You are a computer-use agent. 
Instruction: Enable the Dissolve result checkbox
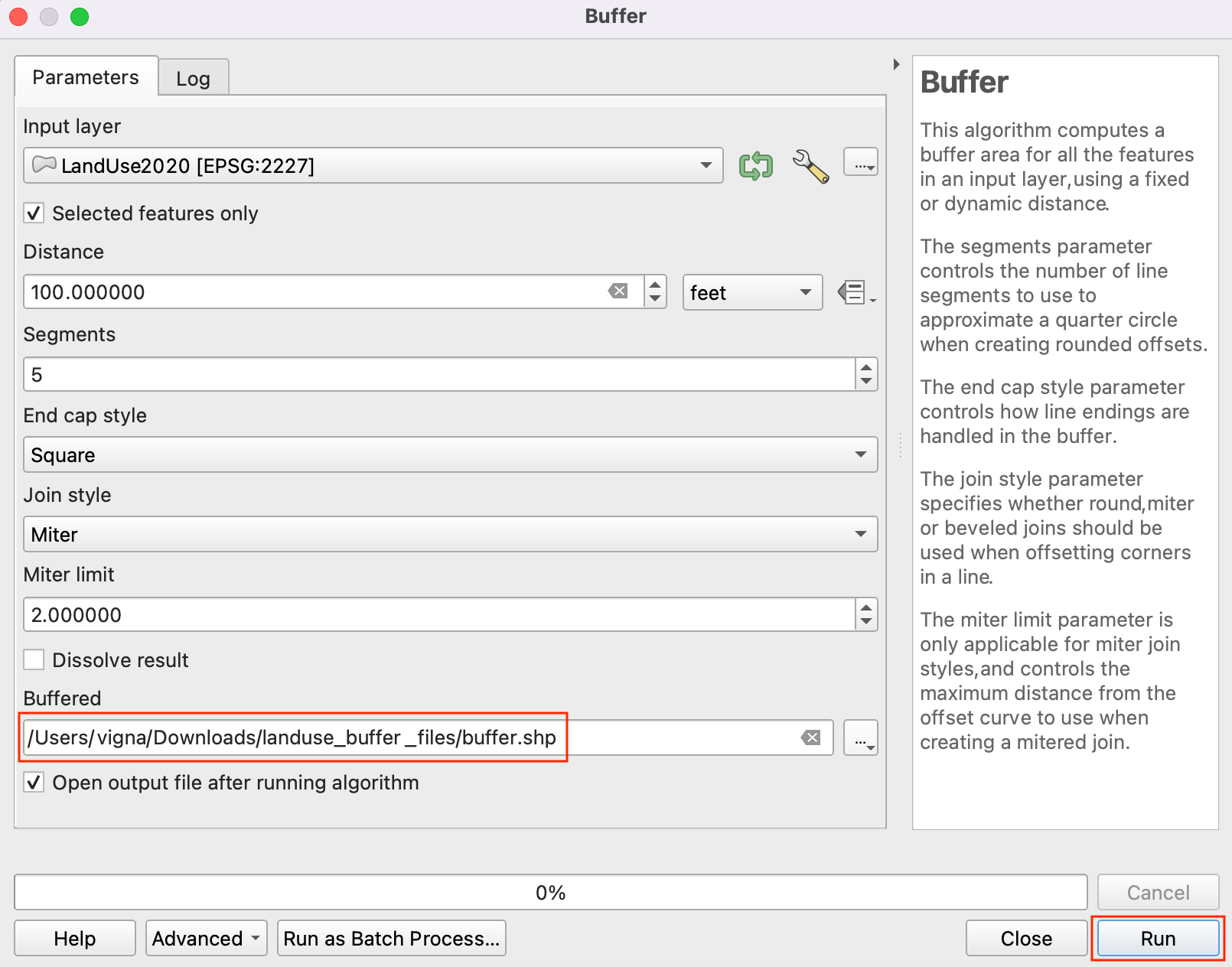pyautogui.click(x=34, y=659)
